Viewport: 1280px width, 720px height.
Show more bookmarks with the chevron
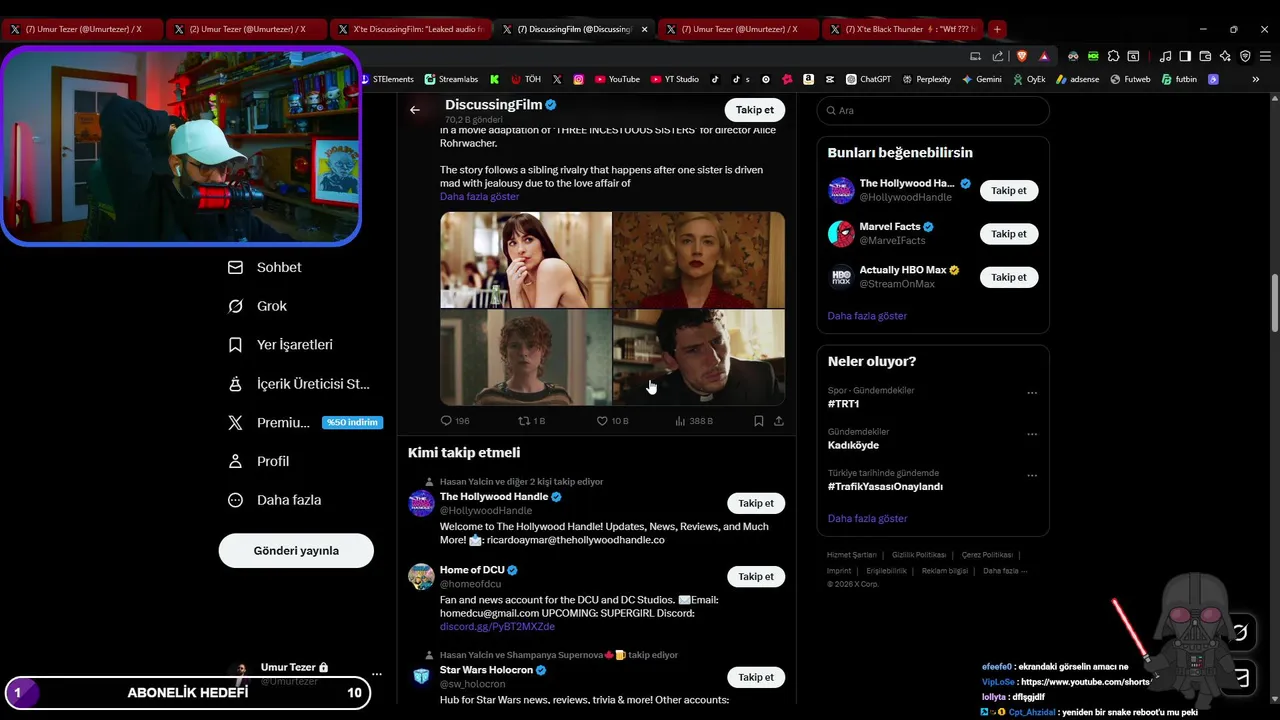[x=1256, y=79]
